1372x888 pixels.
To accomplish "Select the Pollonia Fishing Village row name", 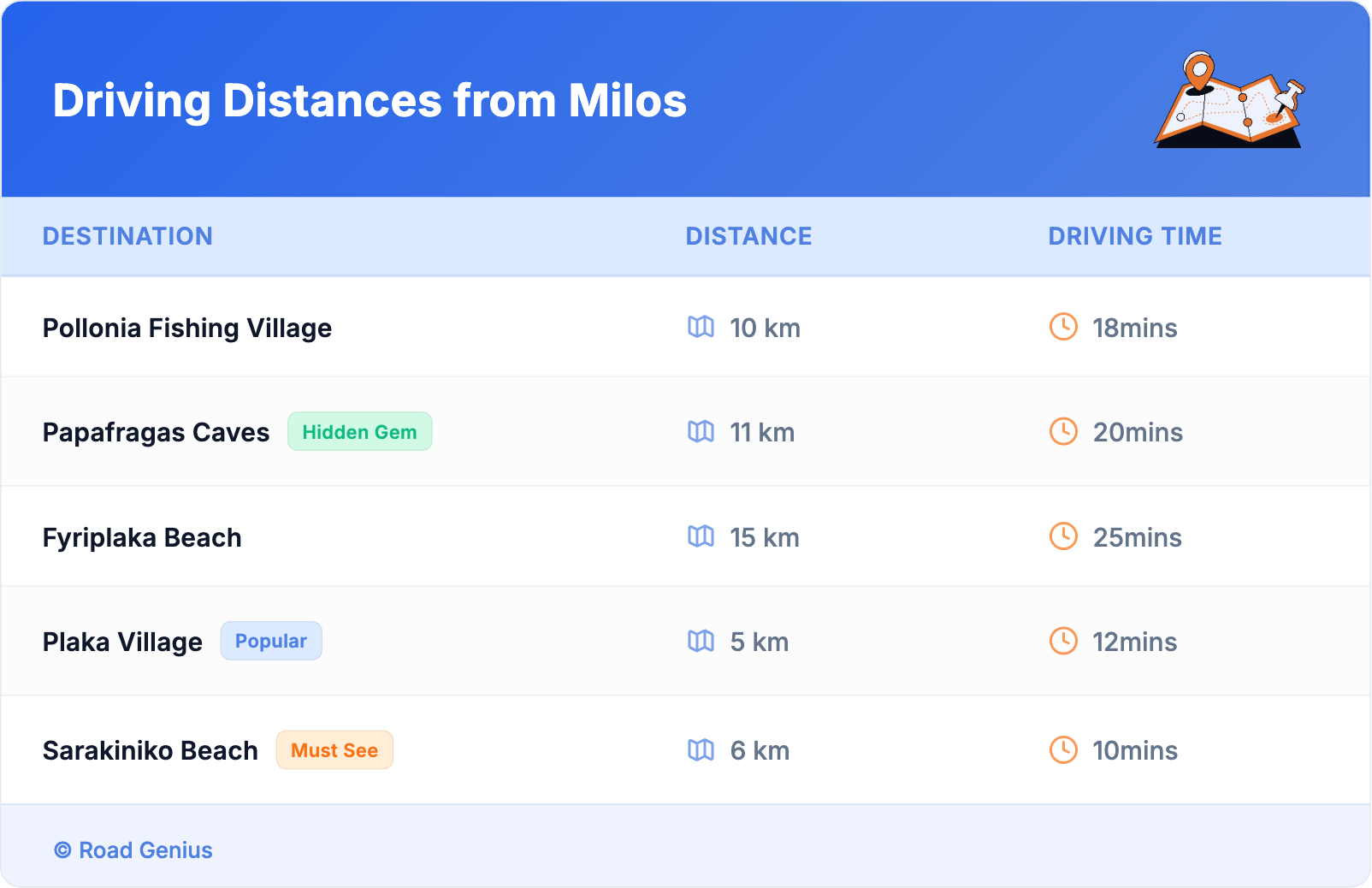I will pos(187,328).
